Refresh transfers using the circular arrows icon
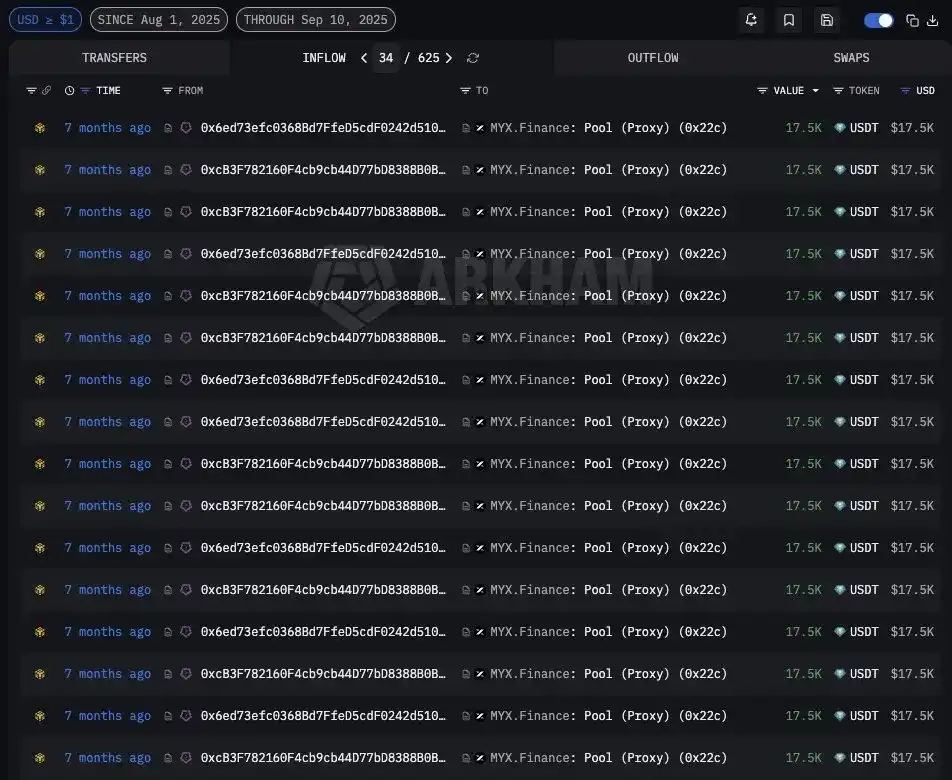Screen dimensions: 952x780 click(473, 58)
